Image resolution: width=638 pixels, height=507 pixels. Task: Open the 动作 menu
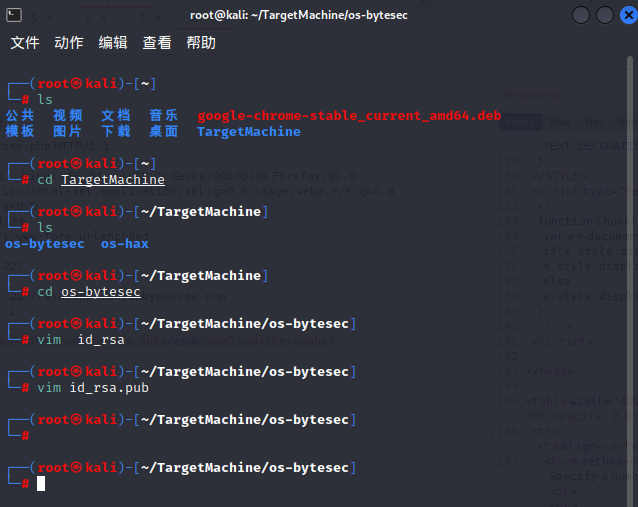pyautogui.click(x=69, y=42)
